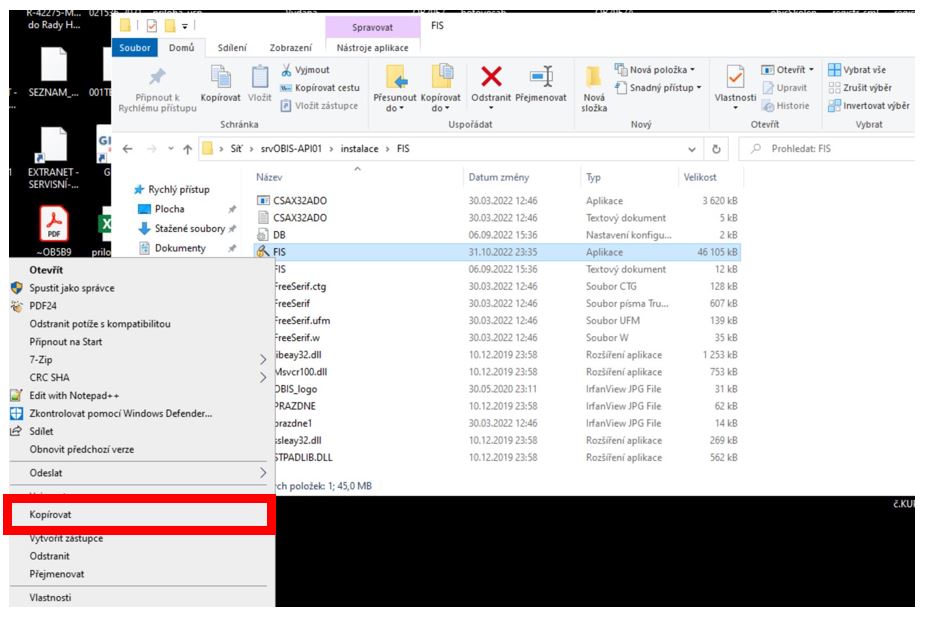Switch to the Zobrazení ribbon tab

(289, 47)
